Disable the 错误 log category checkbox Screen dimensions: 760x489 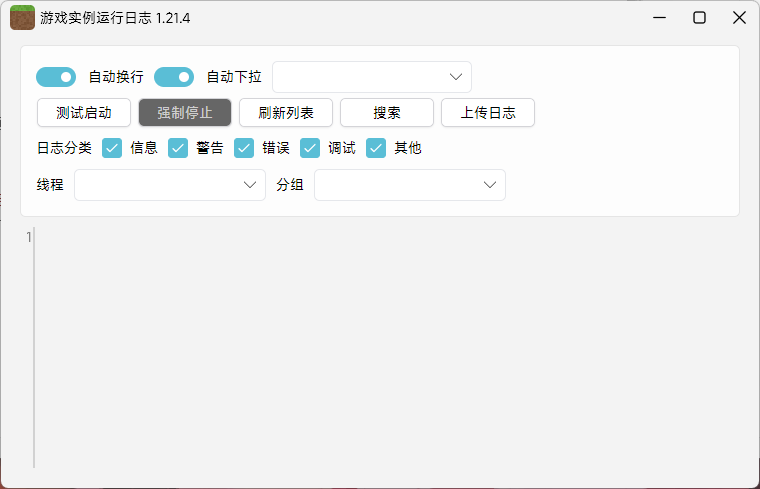244,148
